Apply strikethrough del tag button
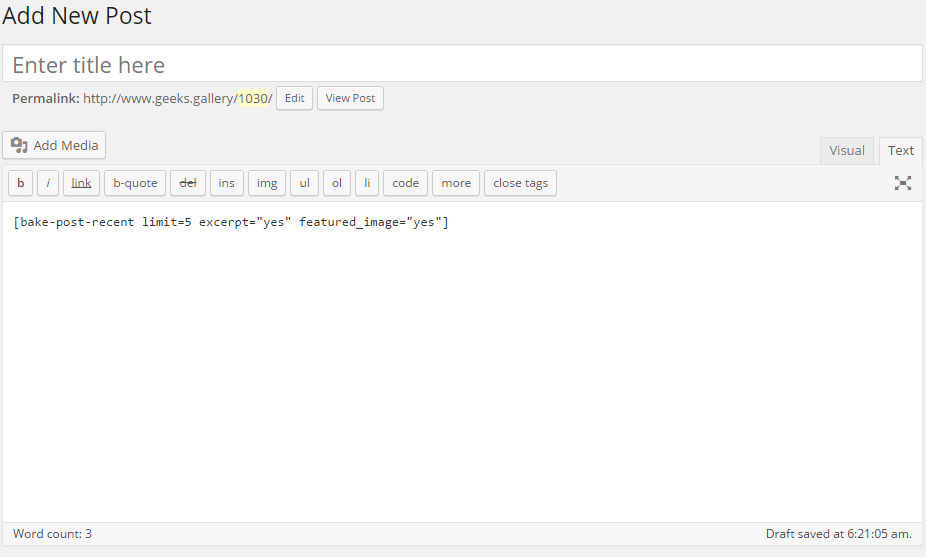 [188, 183]
